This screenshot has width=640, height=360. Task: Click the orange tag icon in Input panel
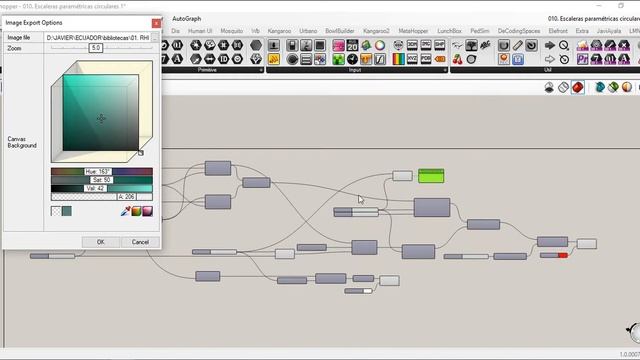click(x=440, y=59)
